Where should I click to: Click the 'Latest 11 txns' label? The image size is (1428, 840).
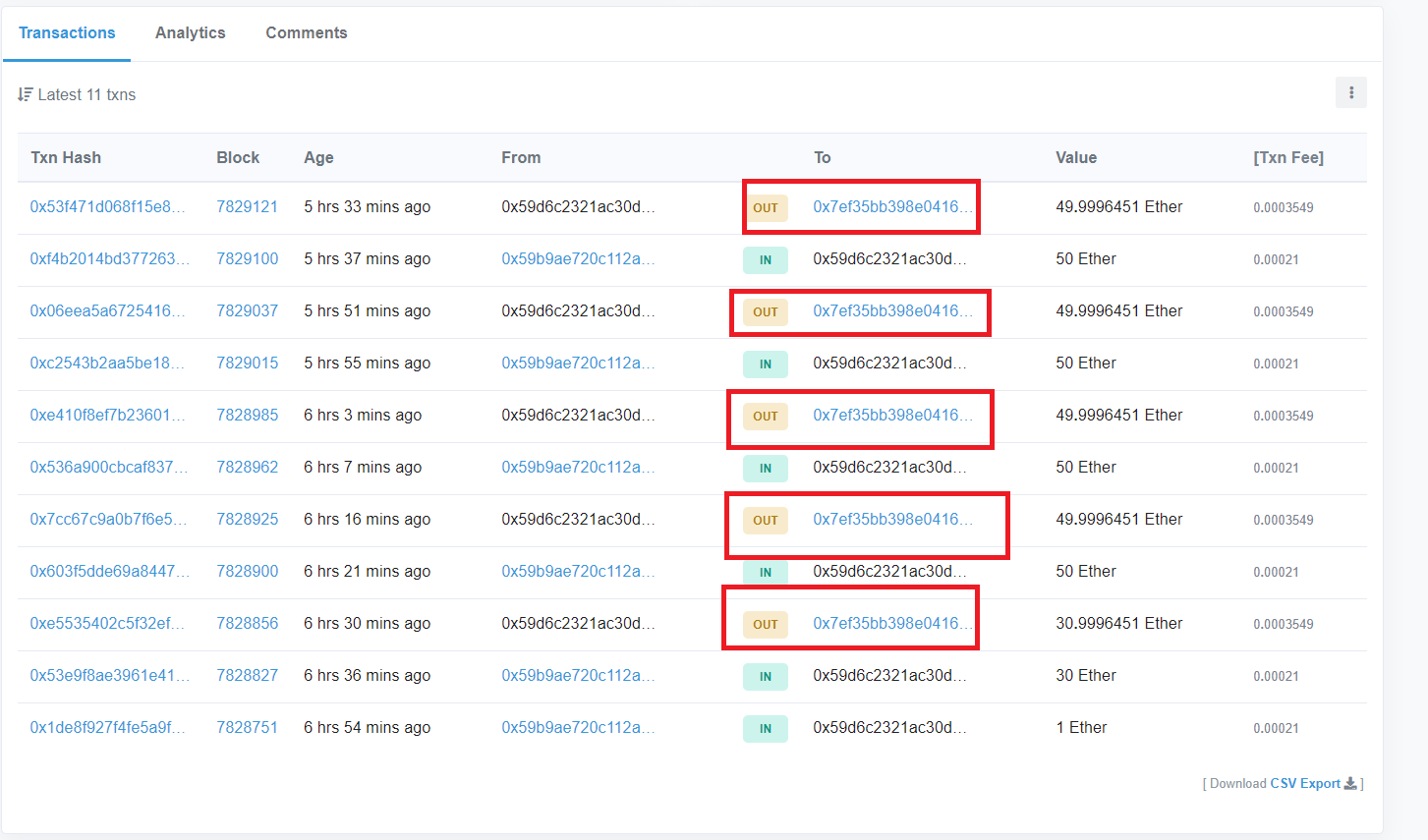[86, 94]
